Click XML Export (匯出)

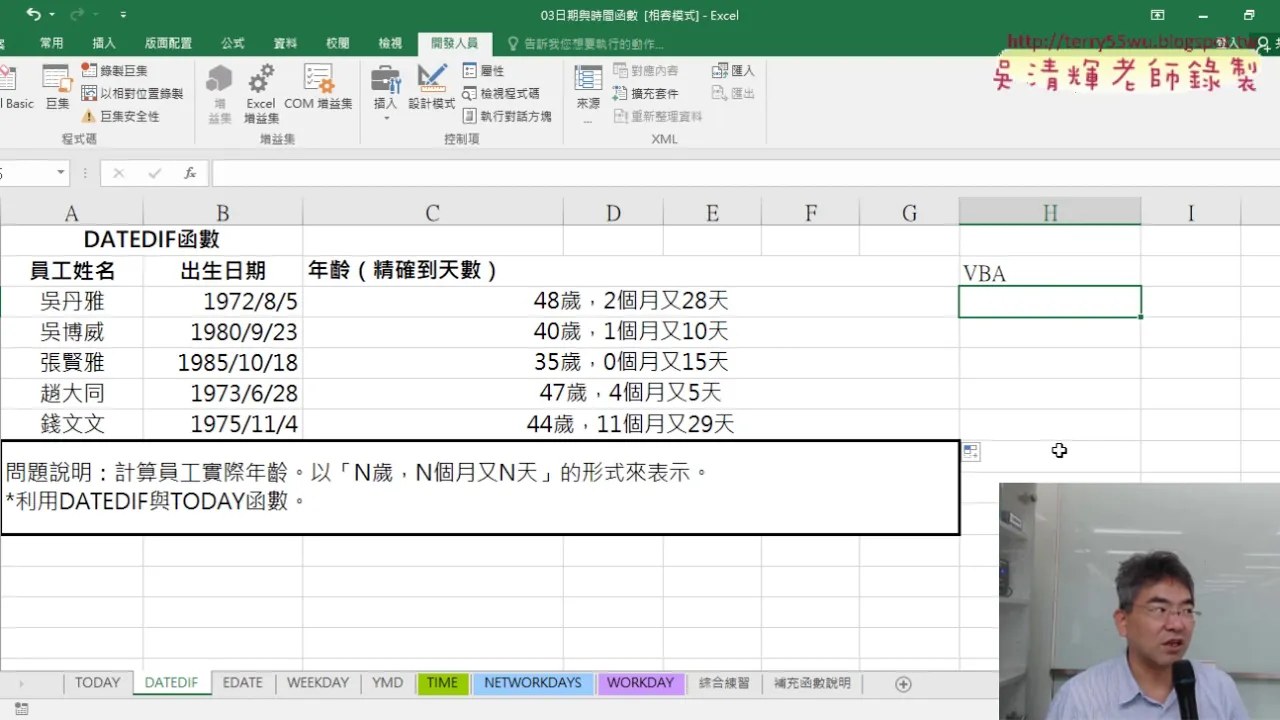733,93
